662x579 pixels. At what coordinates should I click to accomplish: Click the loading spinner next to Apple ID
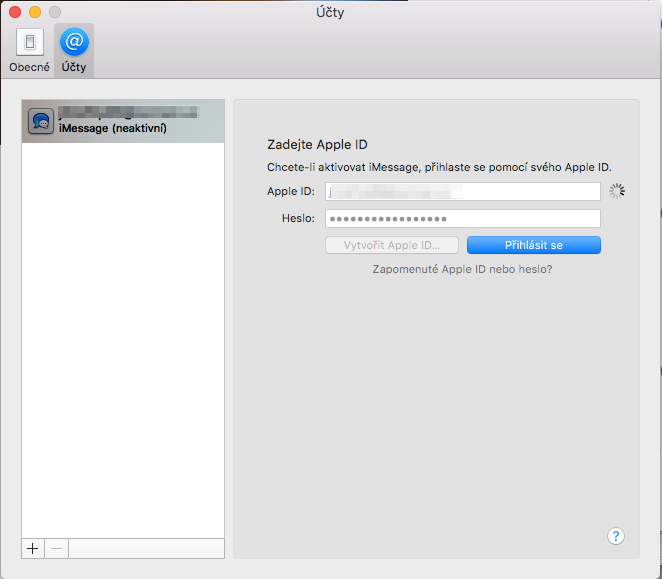coord(617,191)
